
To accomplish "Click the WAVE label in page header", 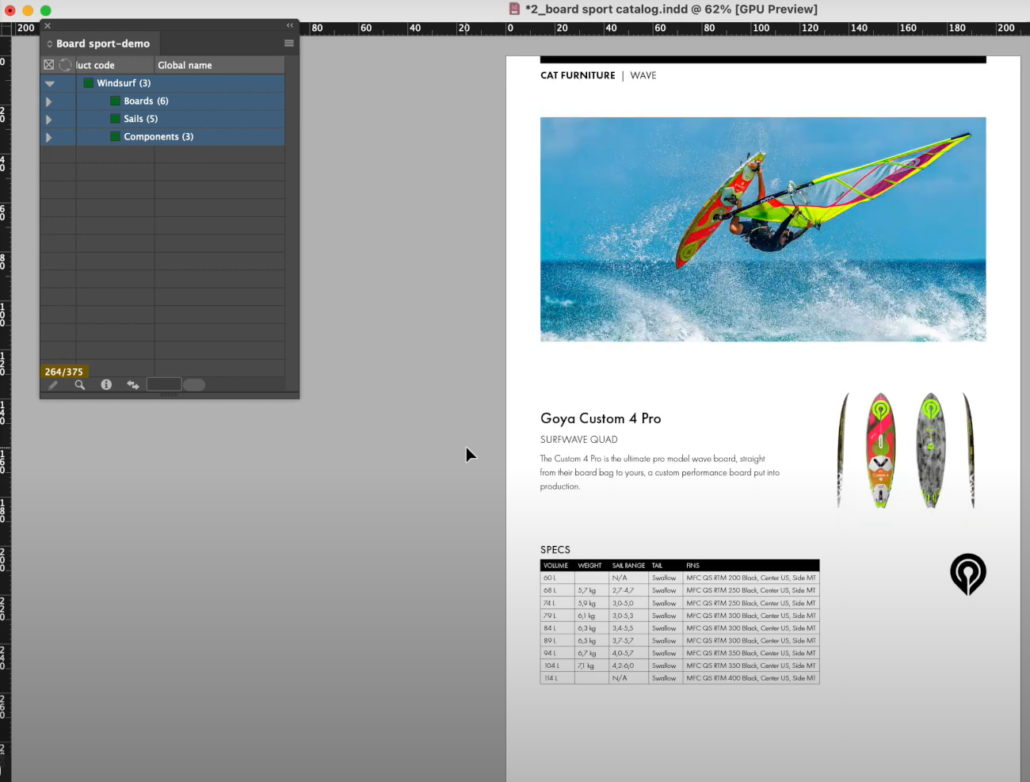I will (x=643, y=76).
